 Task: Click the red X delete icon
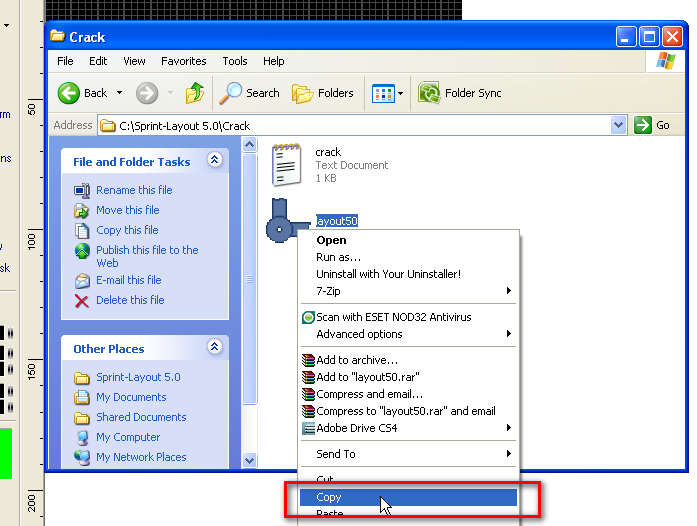82,301
